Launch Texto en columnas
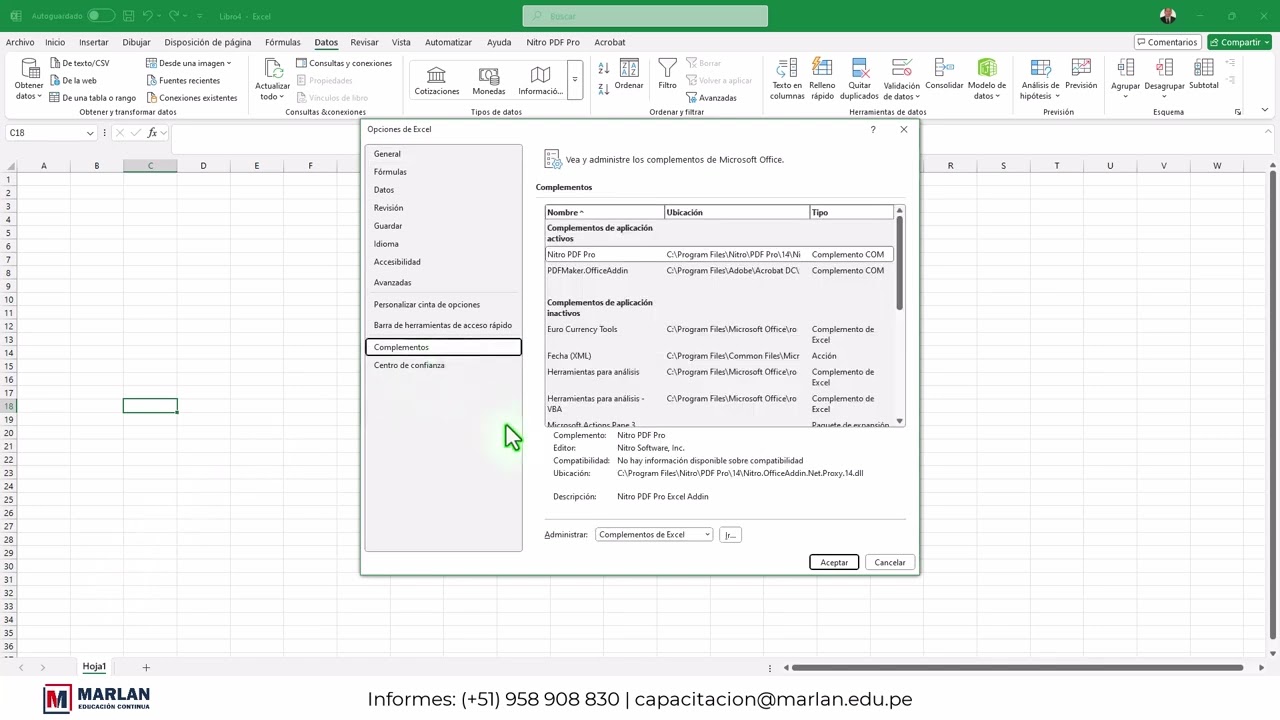 (x=787, y=78)
